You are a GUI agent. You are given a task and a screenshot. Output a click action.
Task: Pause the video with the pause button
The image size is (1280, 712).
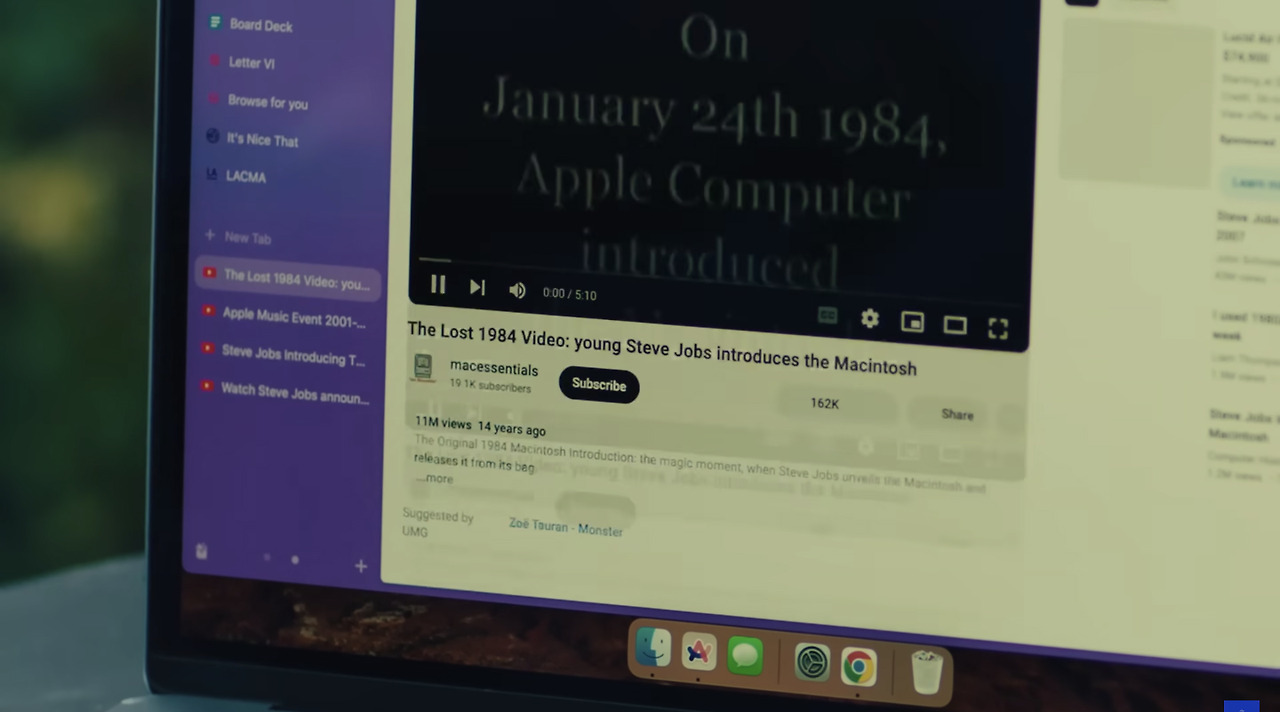(x=438, y=285)
